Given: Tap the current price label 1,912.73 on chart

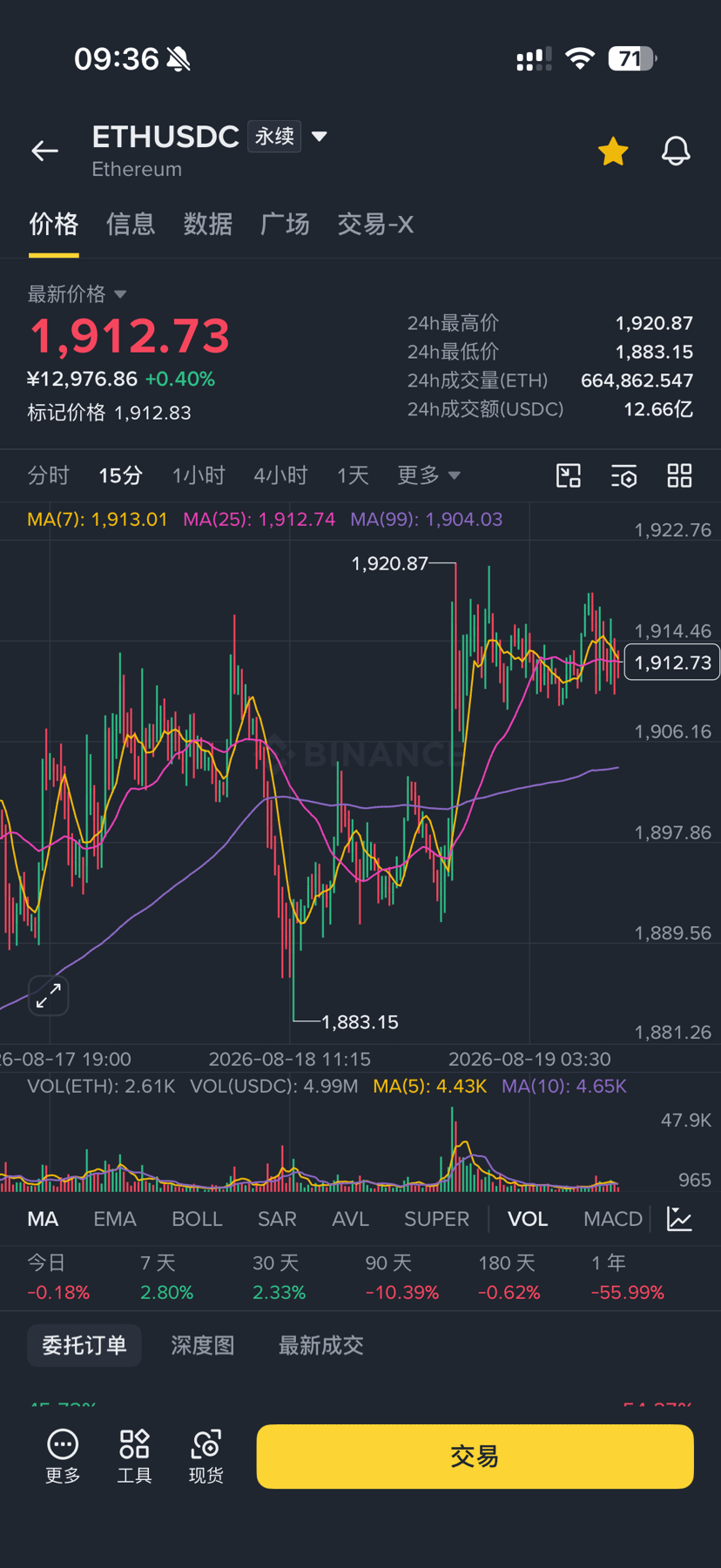Looking at the screenshot, I should point(672,663).
